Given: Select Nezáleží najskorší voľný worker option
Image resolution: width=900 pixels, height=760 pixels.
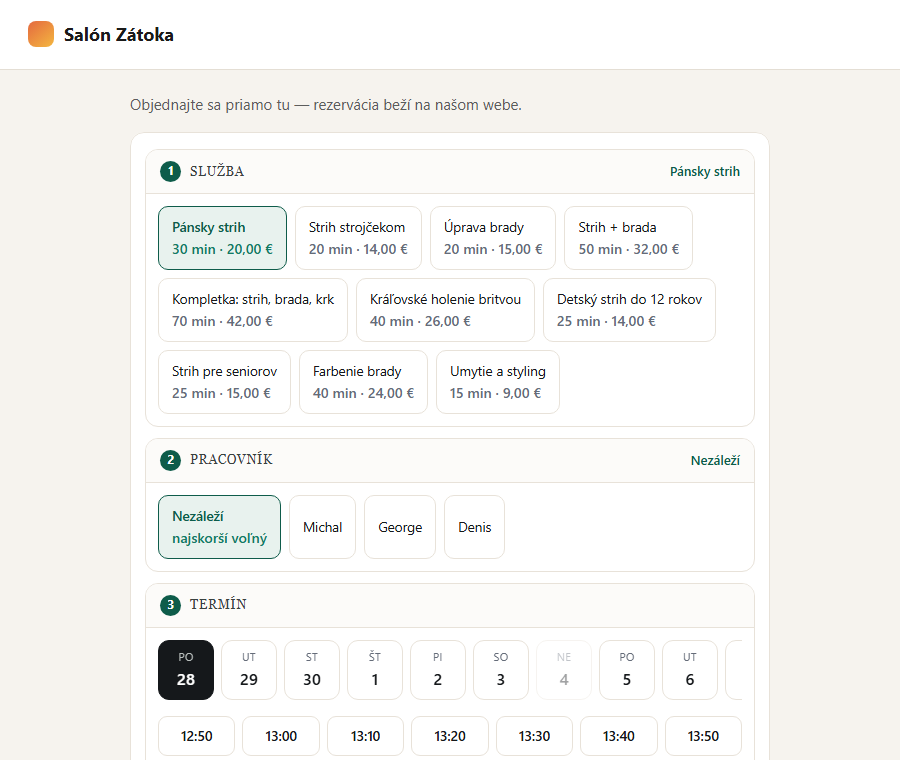Looking at the screenshot, I should pos(219,527).
